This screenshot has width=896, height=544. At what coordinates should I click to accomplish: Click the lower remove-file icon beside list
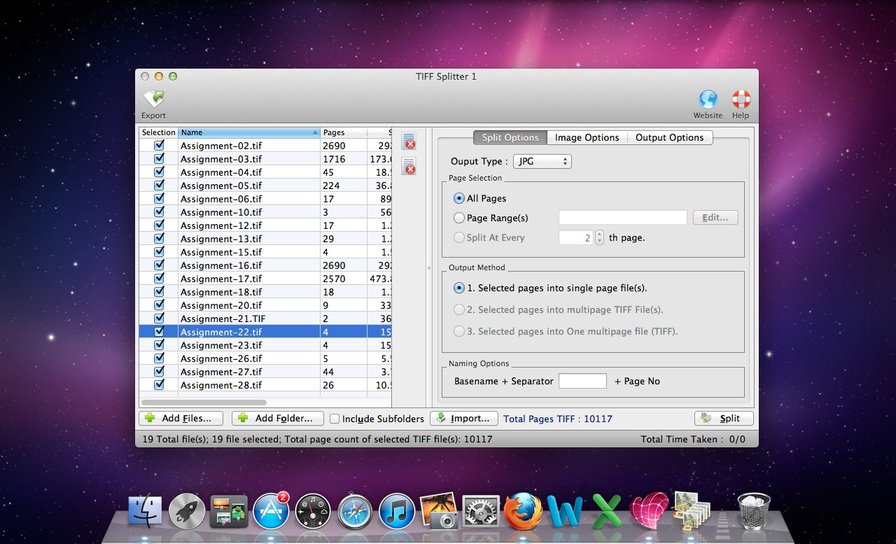point(408,167)
